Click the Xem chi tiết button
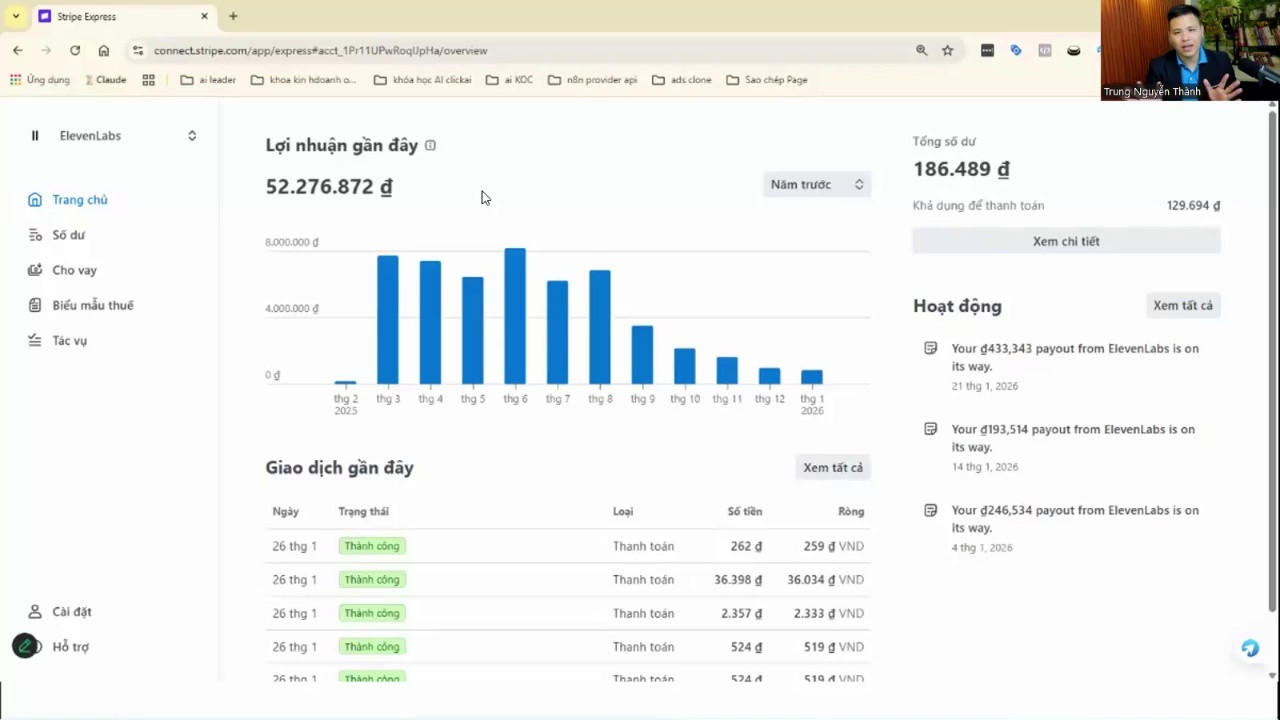The width and height of the screenshot is (1280, 720). click(x=1066, y=241)
